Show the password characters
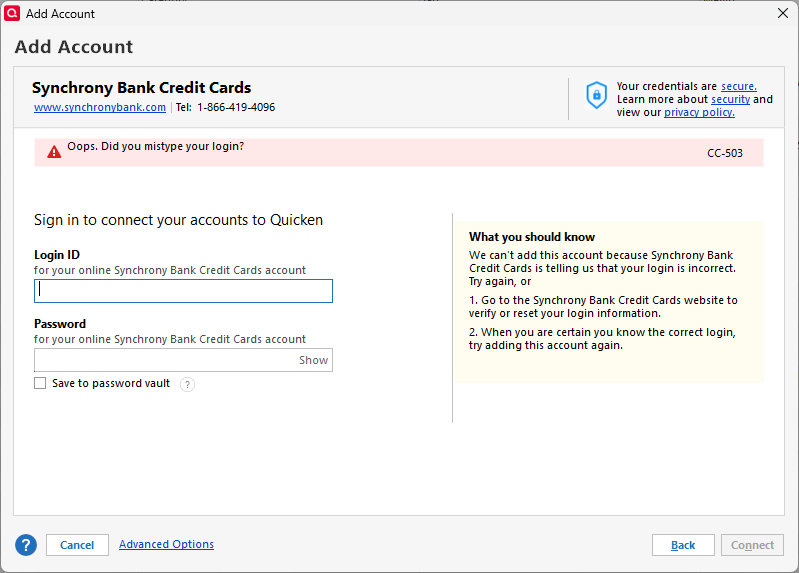 [313, 360]
